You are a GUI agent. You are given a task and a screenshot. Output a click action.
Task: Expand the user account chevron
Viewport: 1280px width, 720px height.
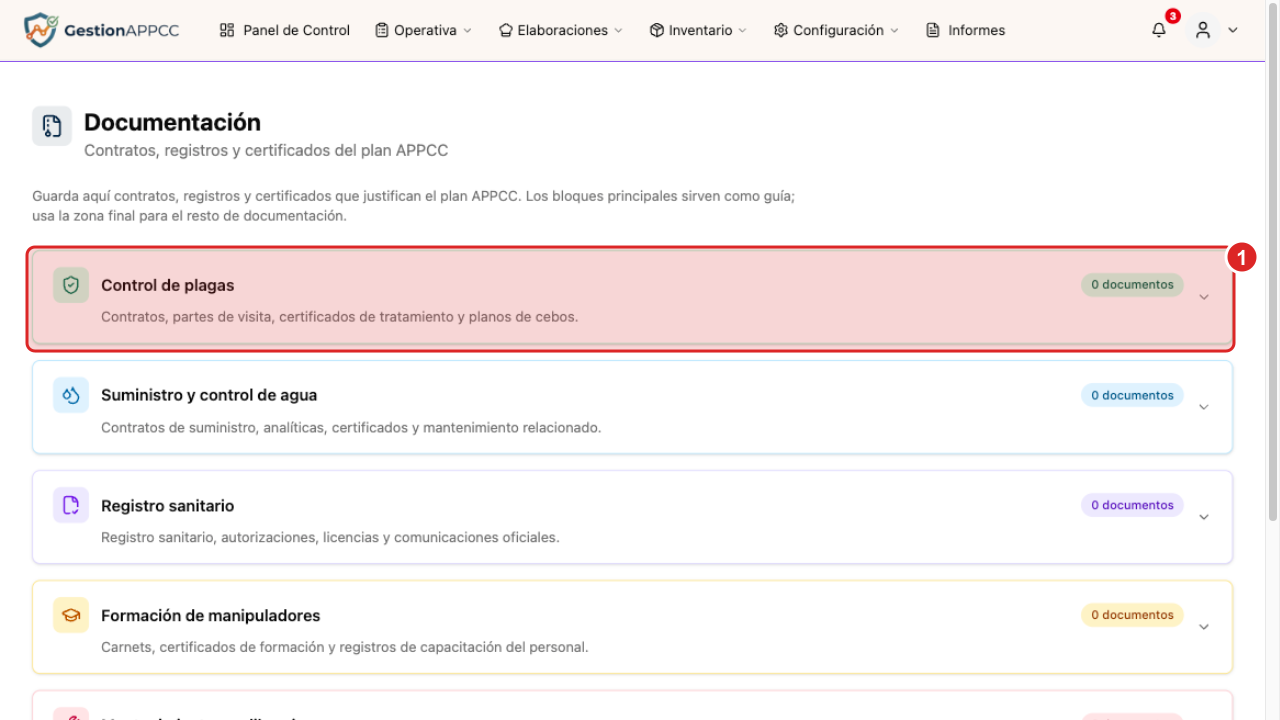pyautogui.click(x=1233, y=30)
